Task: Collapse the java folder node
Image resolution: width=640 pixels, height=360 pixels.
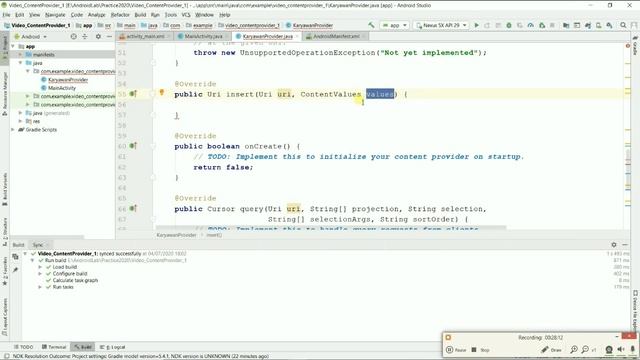Action: pos(20,63)
